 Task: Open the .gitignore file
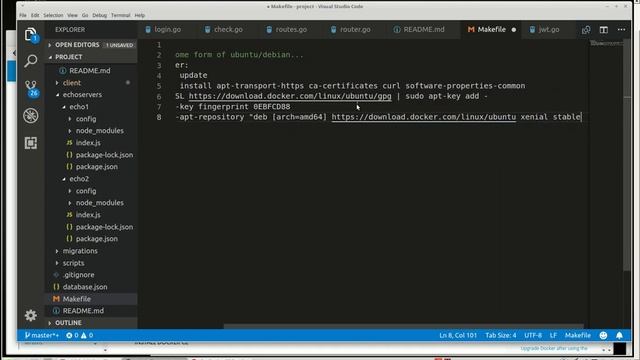[91, 275]
